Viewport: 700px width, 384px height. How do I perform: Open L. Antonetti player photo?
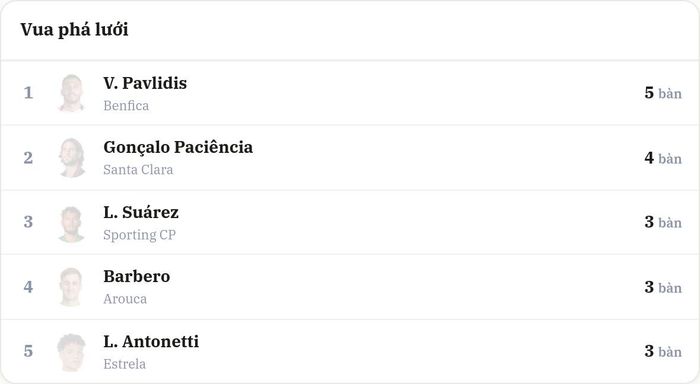coord(71,352)
